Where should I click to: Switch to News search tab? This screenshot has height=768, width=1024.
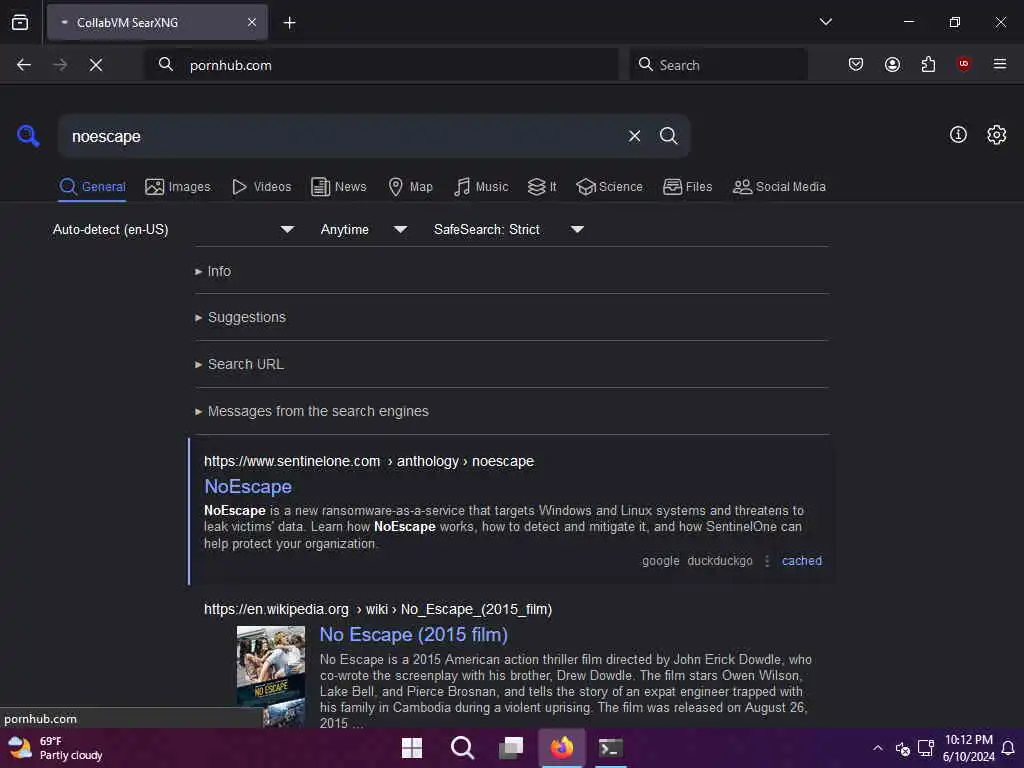[338, 187]
